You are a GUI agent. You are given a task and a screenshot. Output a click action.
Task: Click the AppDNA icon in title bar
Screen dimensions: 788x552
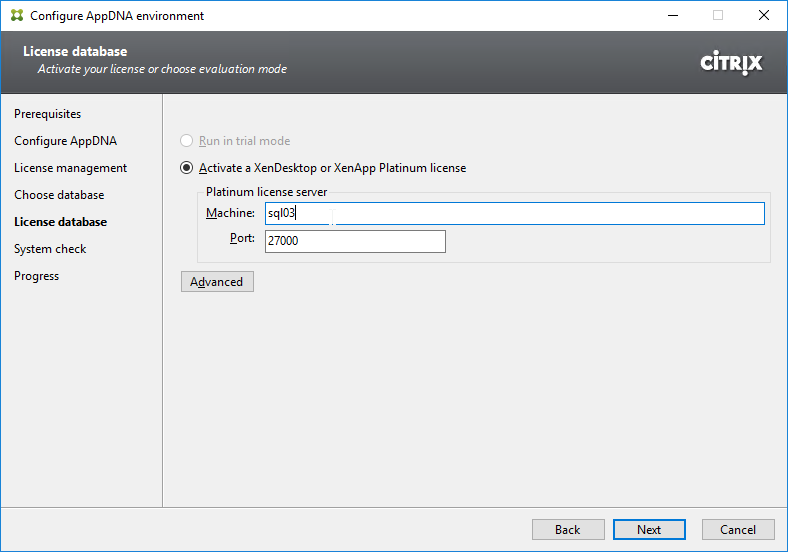click(17, 15)
